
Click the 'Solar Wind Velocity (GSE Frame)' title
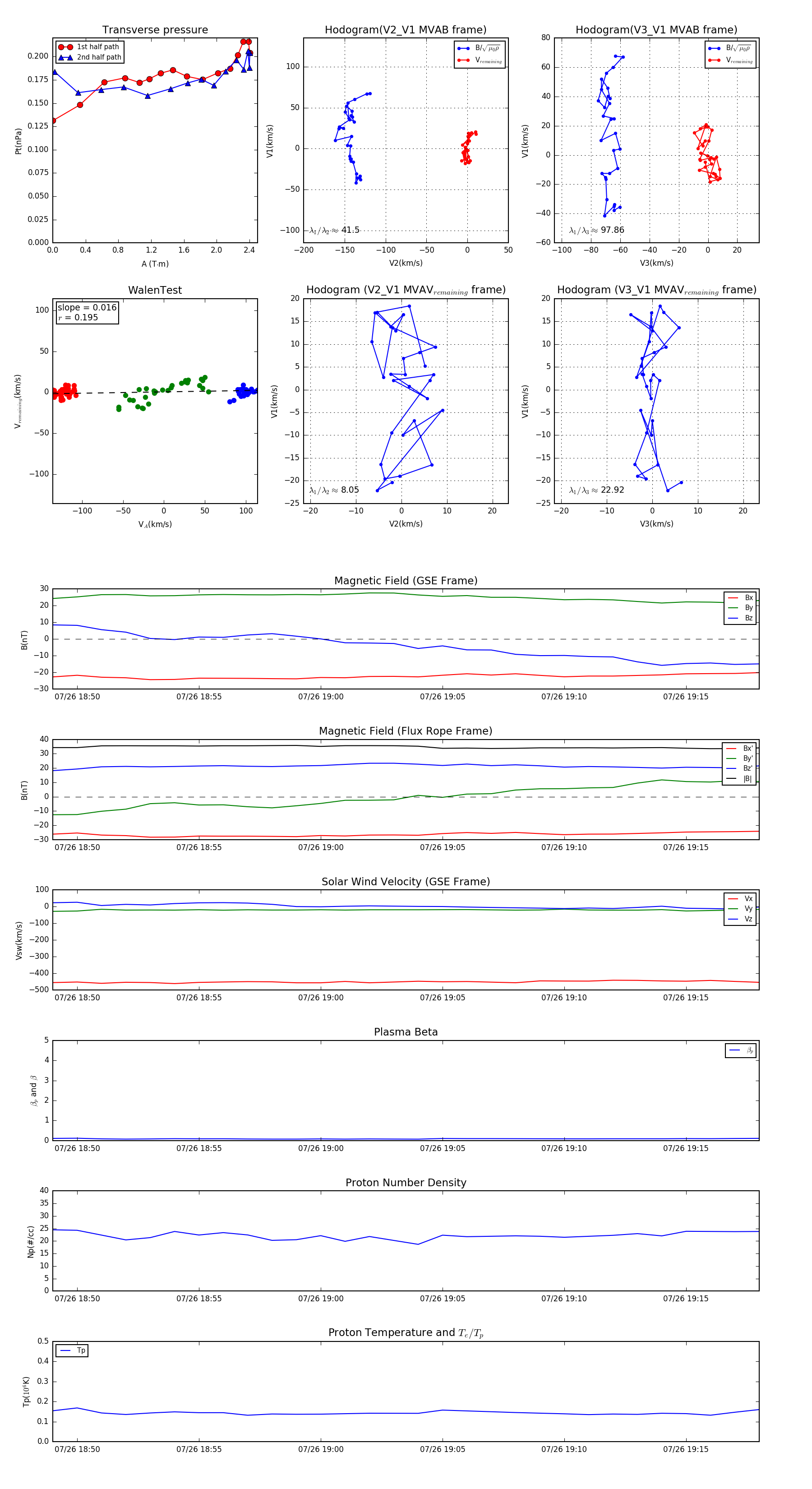[x=406, y=882]
